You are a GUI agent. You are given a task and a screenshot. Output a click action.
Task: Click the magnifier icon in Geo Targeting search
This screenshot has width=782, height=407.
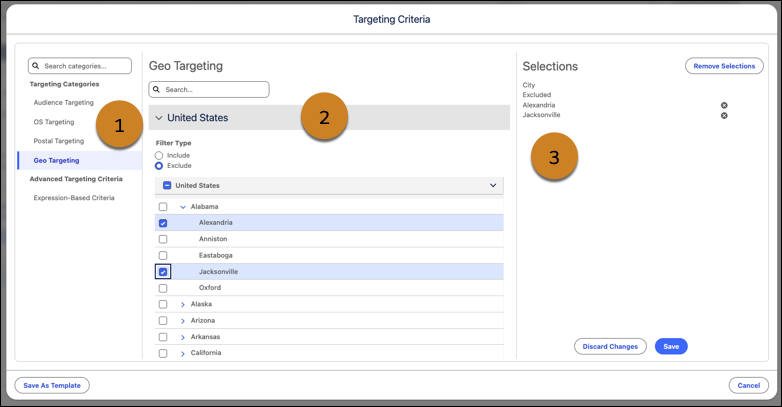(x=157, y=89)
